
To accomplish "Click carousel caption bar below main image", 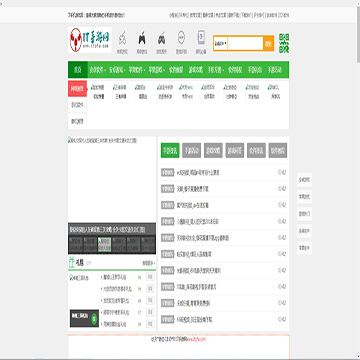I will click(x=112, y=230).
